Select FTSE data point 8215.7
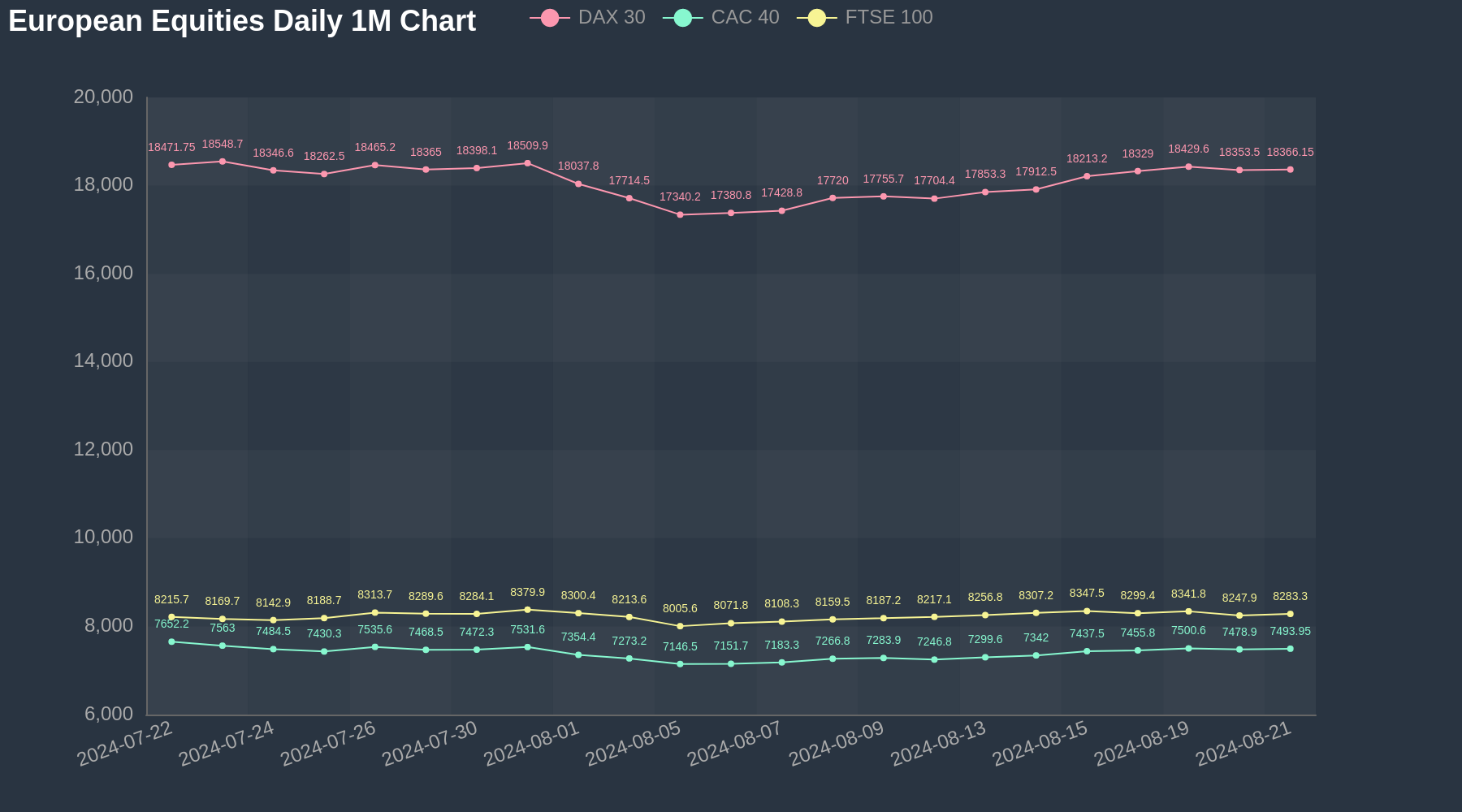Image resolution: width=1462 pixels, height=812 pixels. pyautogui.click(x=171, y=617)
